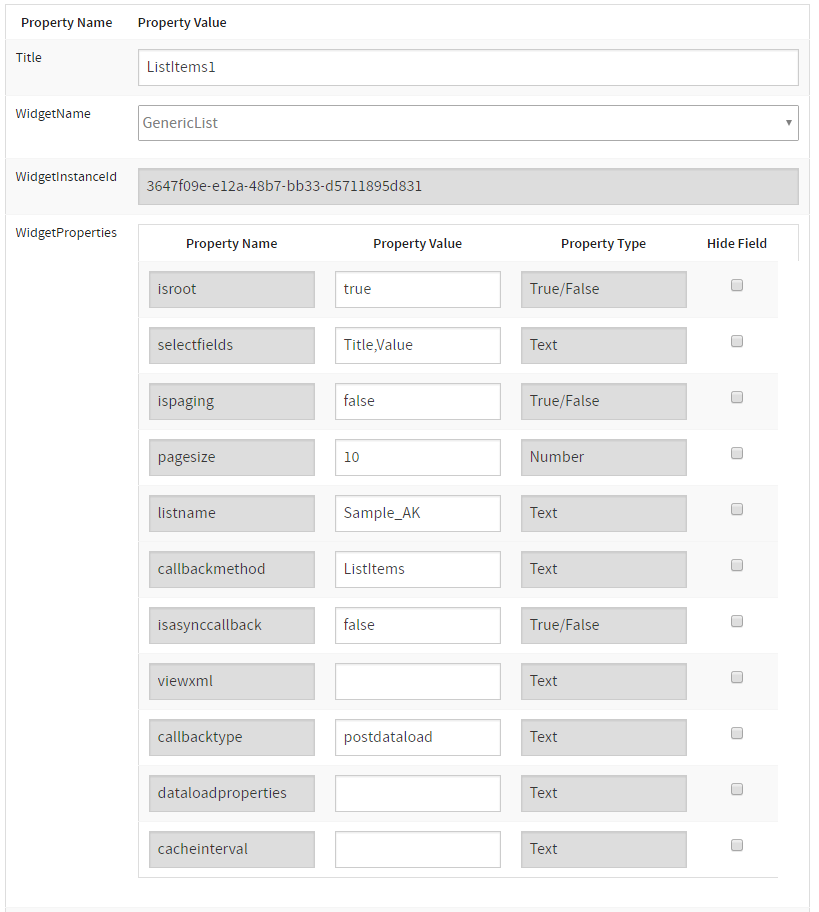Toggle the pagesize Hide Field checkbox
Viewport: 819px width, 912px height.
pyautogui.click(x=737, y=453)
